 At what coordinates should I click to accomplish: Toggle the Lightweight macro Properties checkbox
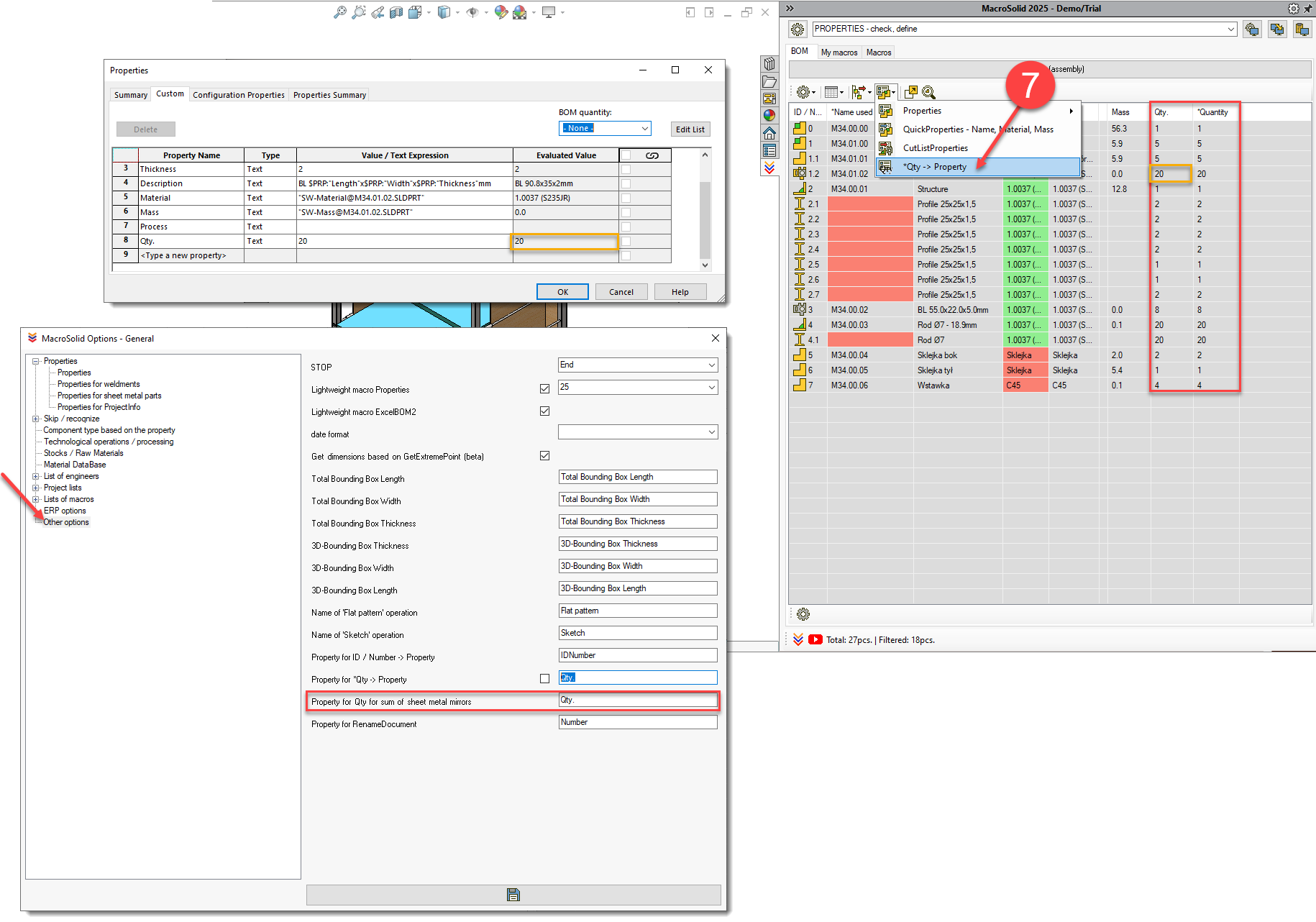click(x=544, y=389)
